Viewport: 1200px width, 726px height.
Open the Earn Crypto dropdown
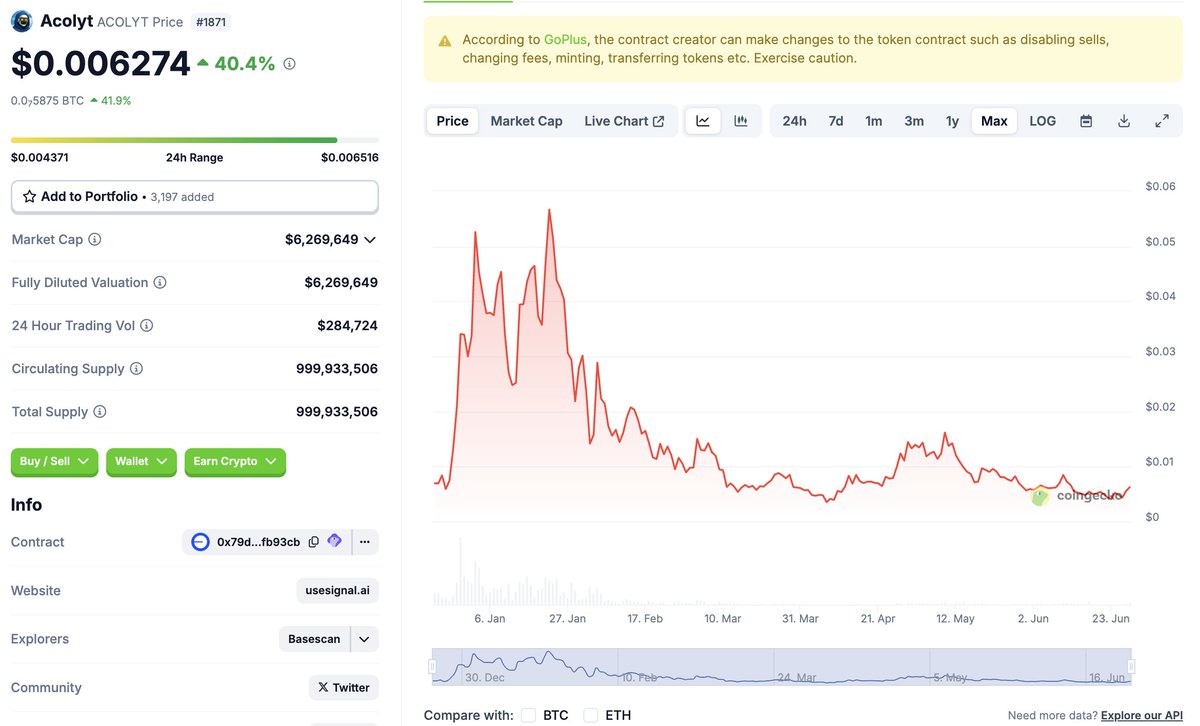point(235,461)
